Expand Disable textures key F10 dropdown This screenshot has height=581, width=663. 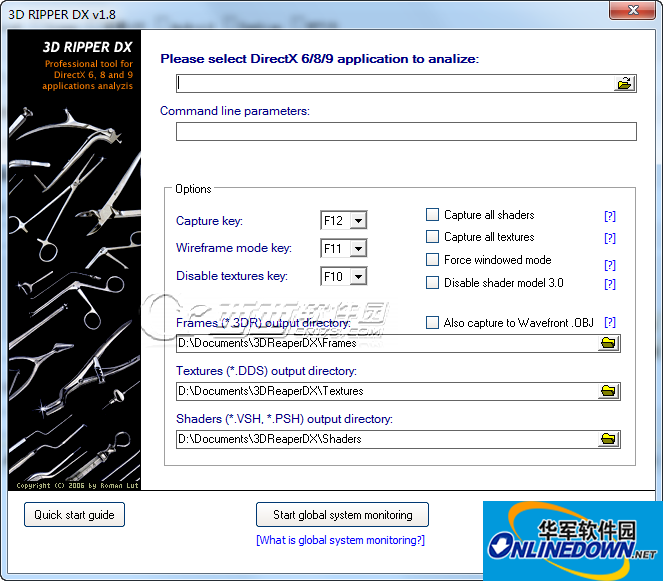click(x=358, y=276)
